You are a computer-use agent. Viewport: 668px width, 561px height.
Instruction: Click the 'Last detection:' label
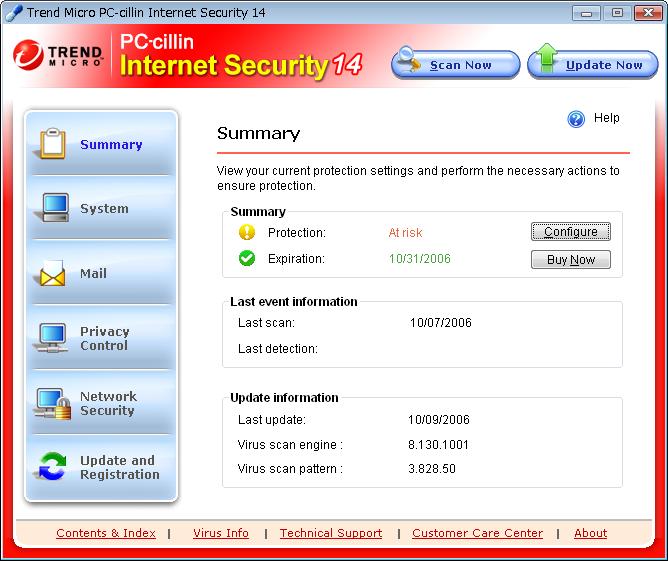pos(278,348)
